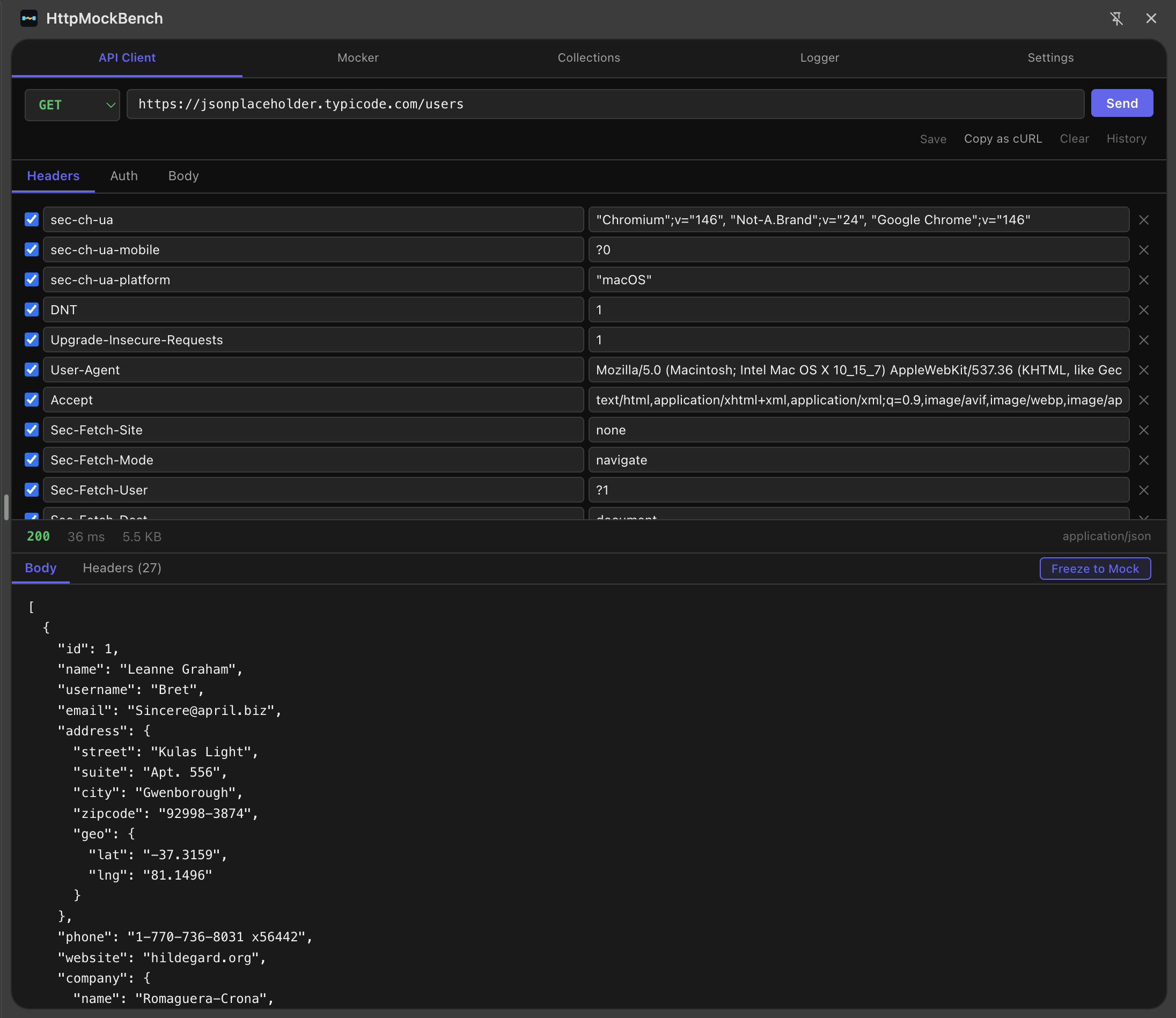1176x1018 pixels.
Task: Open the Logger tab
Action: (820, 58)
